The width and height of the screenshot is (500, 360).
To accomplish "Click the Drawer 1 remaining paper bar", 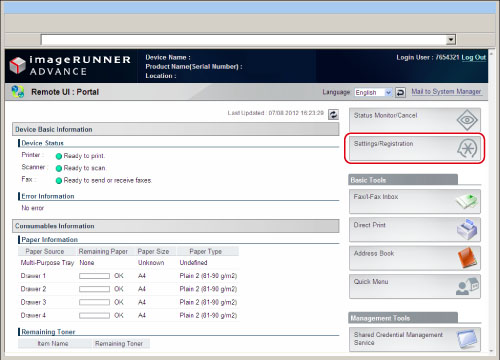I will tap(94, 276).
